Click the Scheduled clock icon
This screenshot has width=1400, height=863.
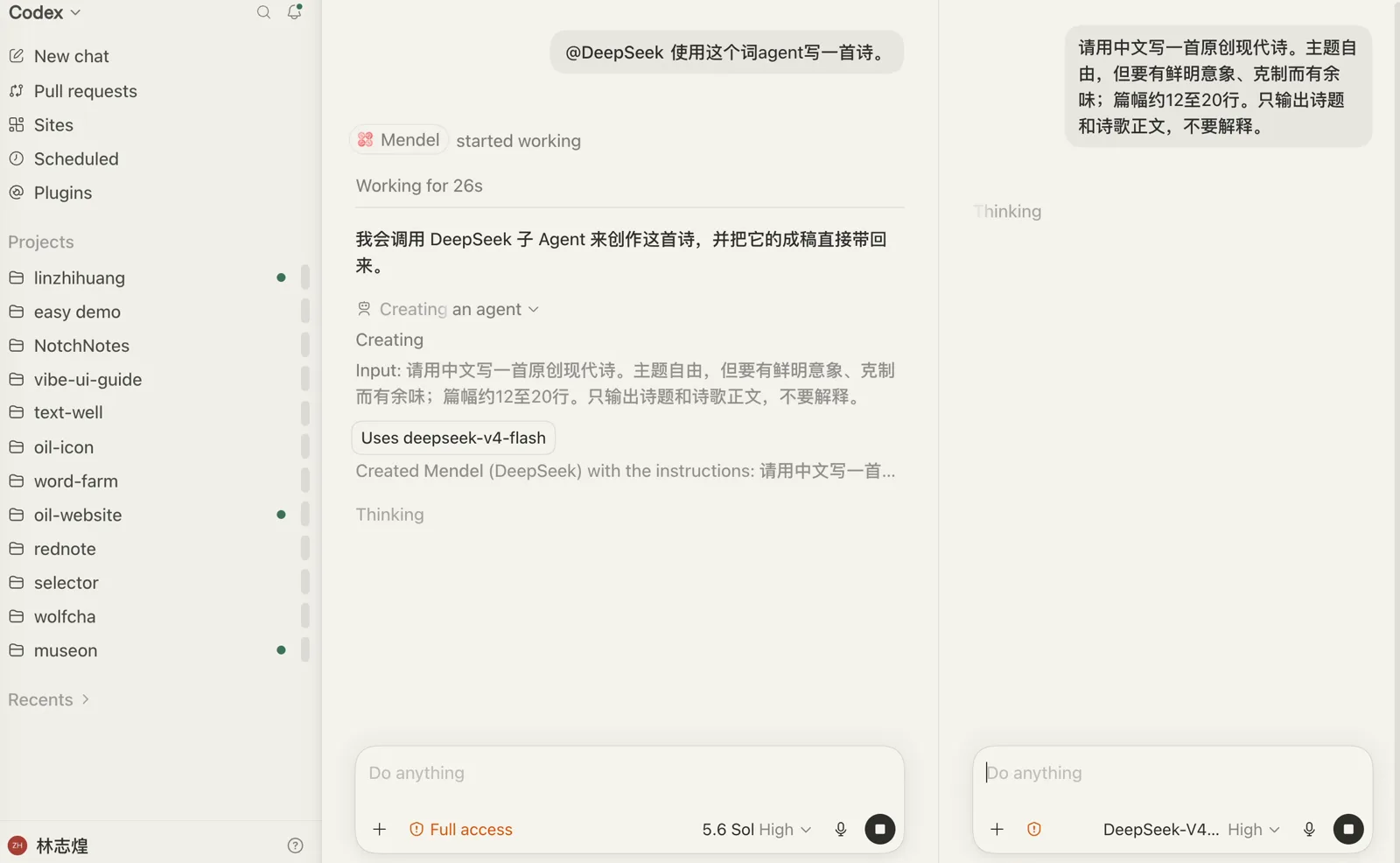[16, 158]
